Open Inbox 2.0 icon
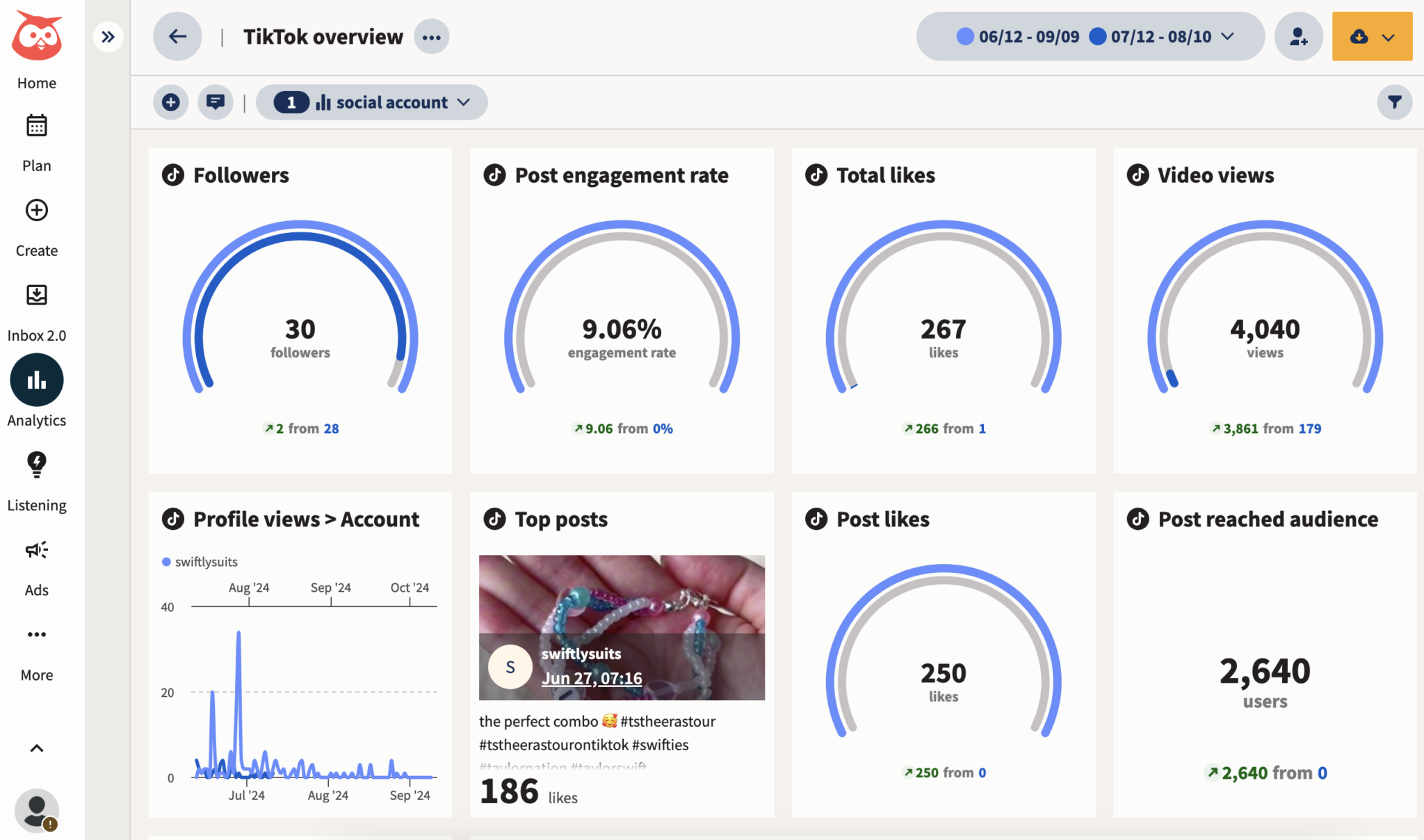Image resolution: width=1424 pixels, height=840 pixels. pyautogui.click(x=37, y=295)
